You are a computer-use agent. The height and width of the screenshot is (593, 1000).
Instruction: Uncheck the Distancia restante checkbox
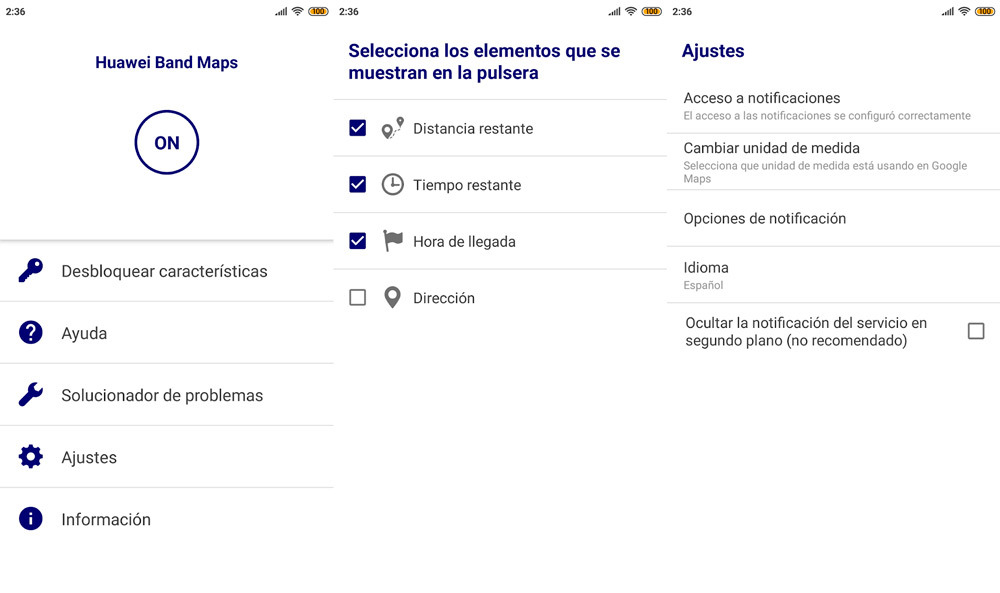357,128
